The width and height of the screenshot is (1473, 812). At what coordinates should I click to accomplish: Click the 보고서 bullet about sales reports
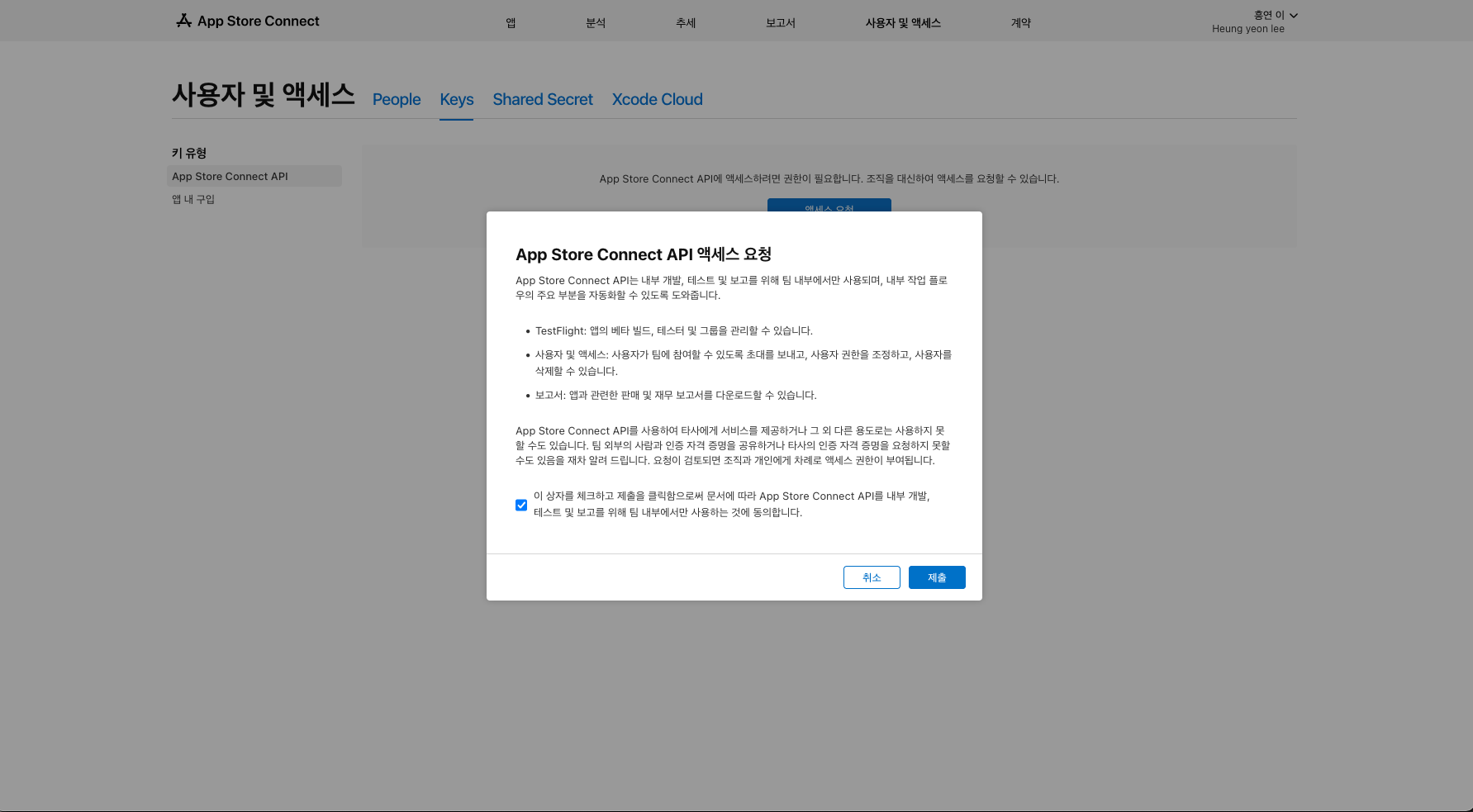coord(676,395)
